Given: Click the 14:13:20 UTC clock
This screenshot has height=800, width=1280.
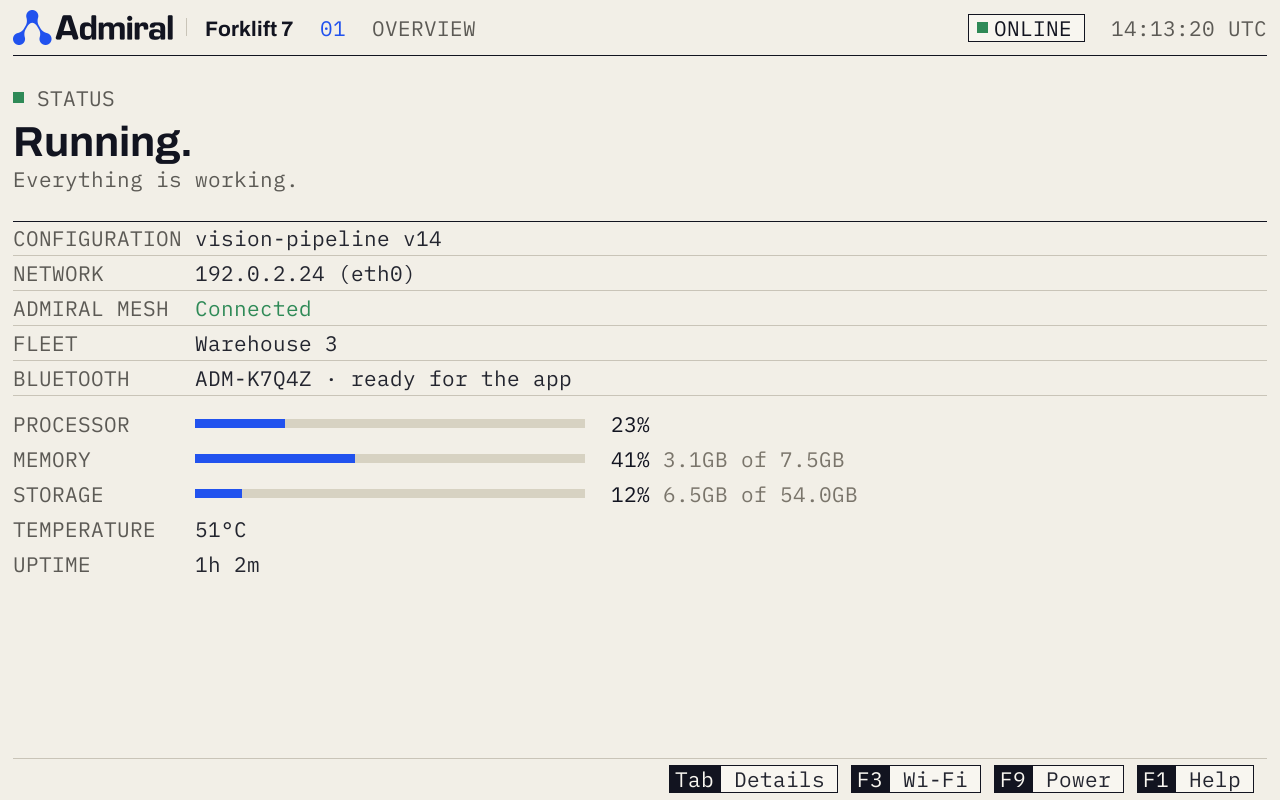Looking at the screenshot, I should (1189, 29).
